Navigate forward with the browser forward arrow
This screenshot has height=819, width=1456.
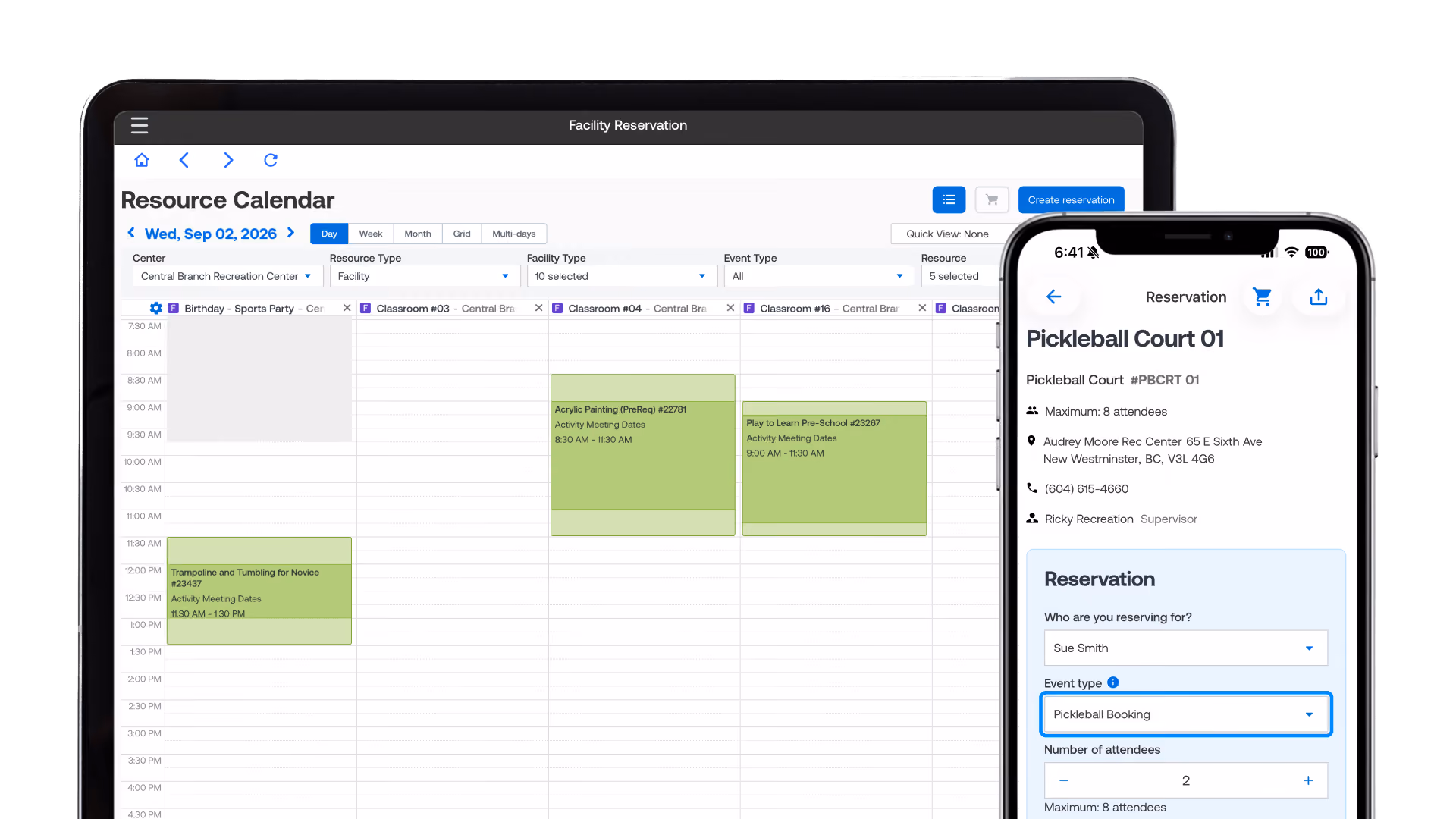click(x=227, y=160)
